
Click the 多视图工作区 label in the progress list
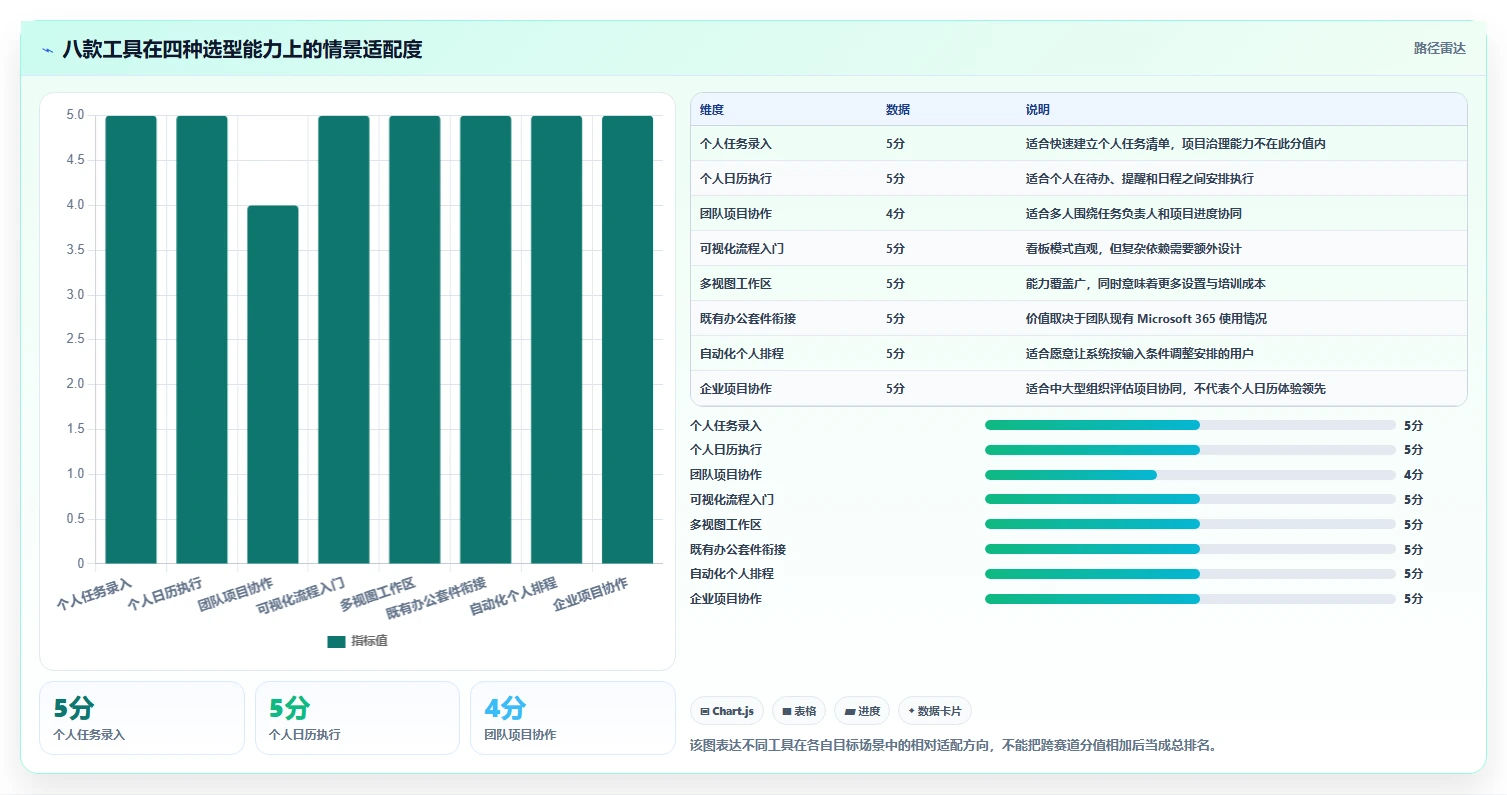click(x=726, y=524)
